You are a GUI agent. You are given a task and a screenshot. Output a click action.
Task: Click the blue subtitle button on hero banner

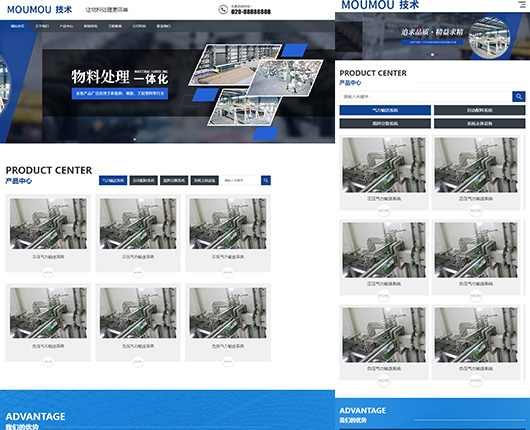click(x=120, y=93)
